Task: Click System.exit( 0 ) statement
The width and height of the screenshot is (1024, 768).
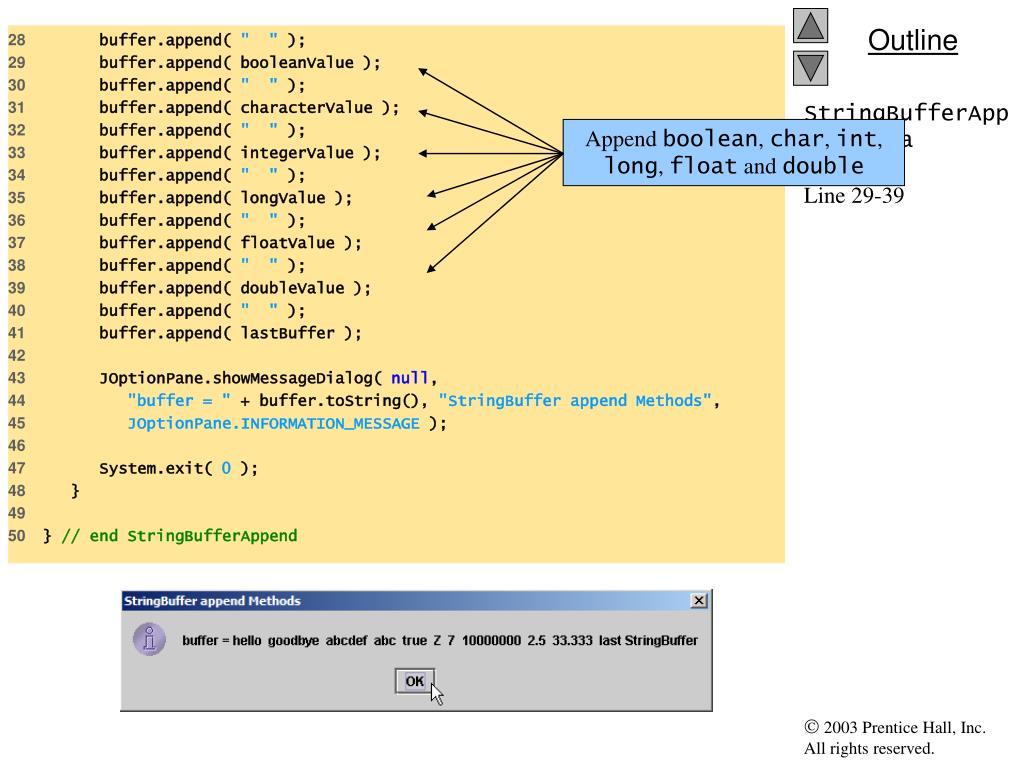Action: pyautogui.click(x=178, y=468)
